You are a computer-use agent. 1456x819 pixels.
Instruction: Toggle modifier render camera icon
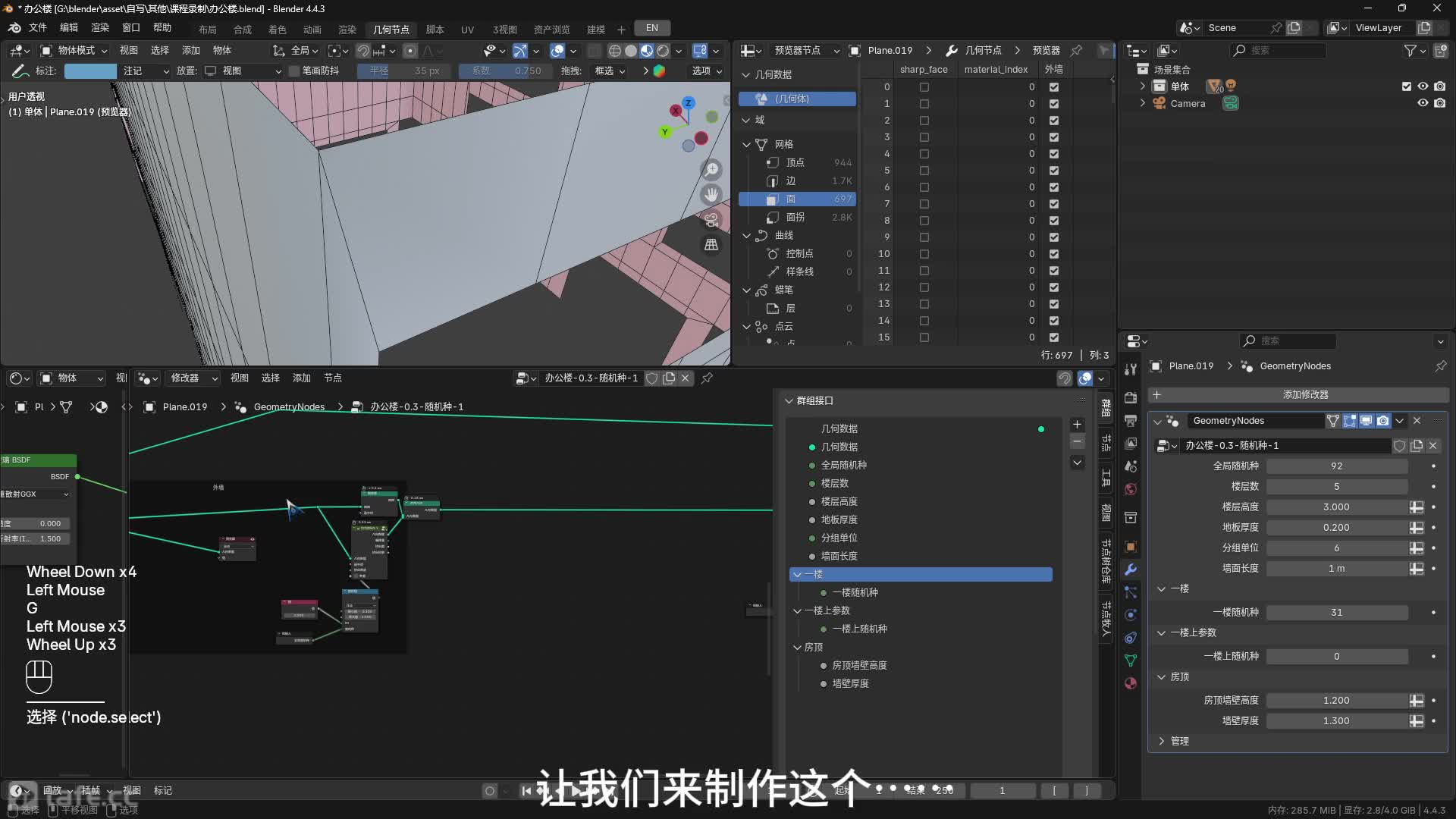[1383, 421]
